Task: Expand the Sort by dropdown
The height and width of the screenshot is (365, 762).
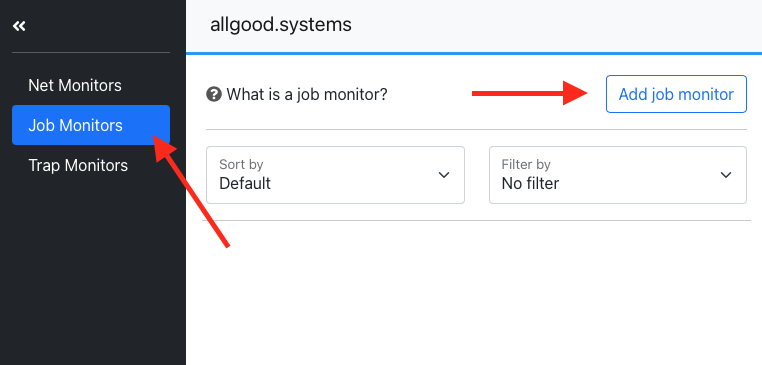Action: pyautogui.click(x=335, y=175)
